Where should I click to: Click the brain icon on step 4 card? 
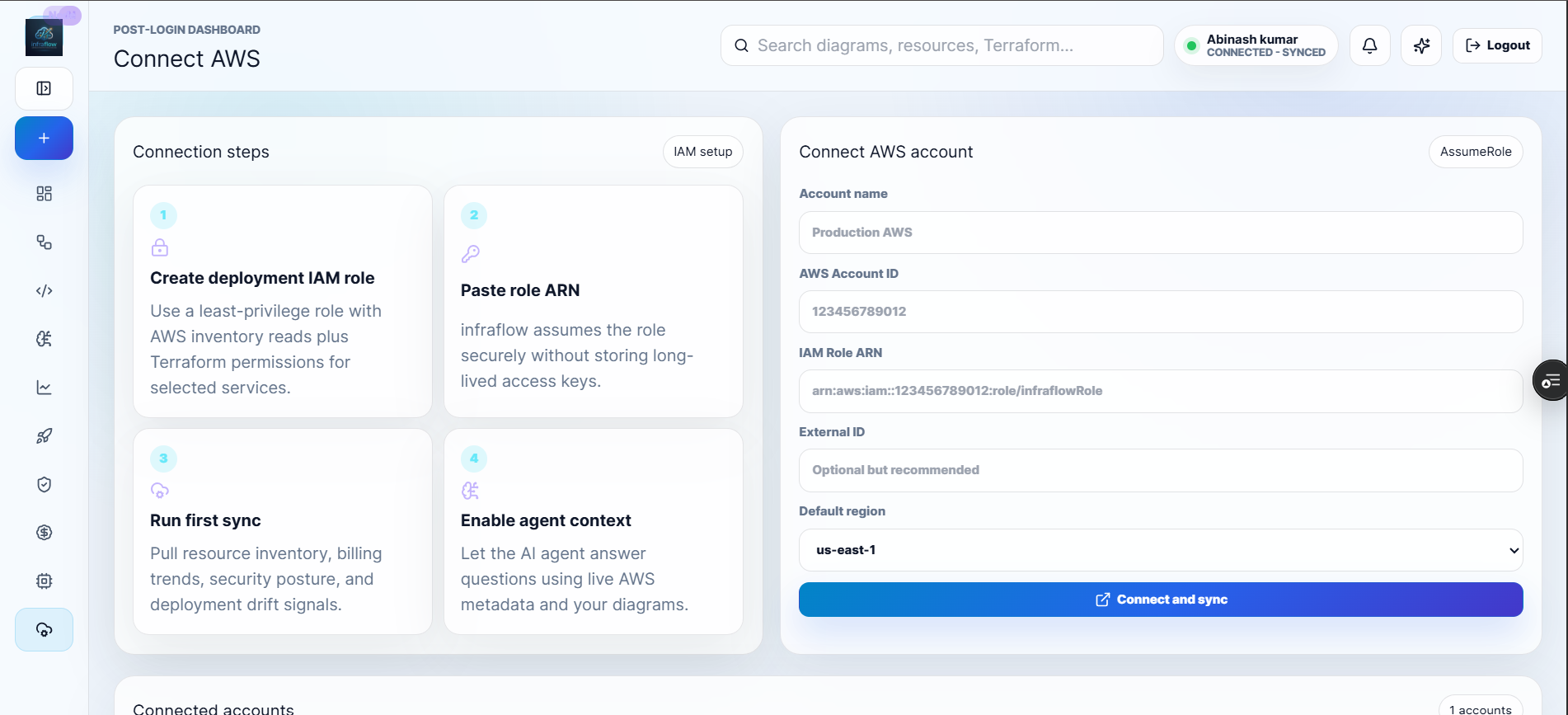[471, 491]
